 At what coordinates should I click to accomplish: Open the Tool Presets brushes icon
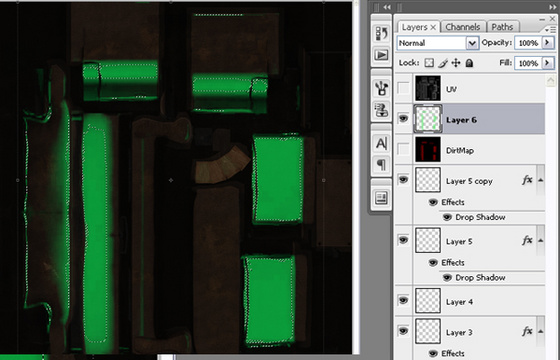pyautogui.click(x=381, y=88)
